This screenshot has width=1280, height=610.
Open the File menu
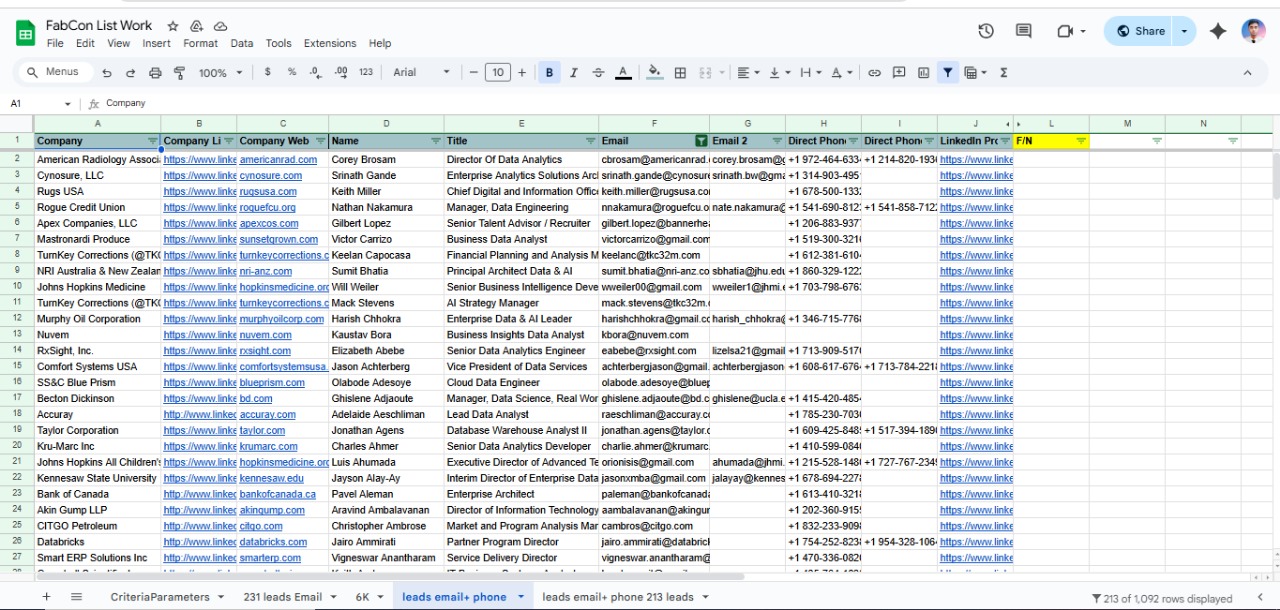[55, 43]
